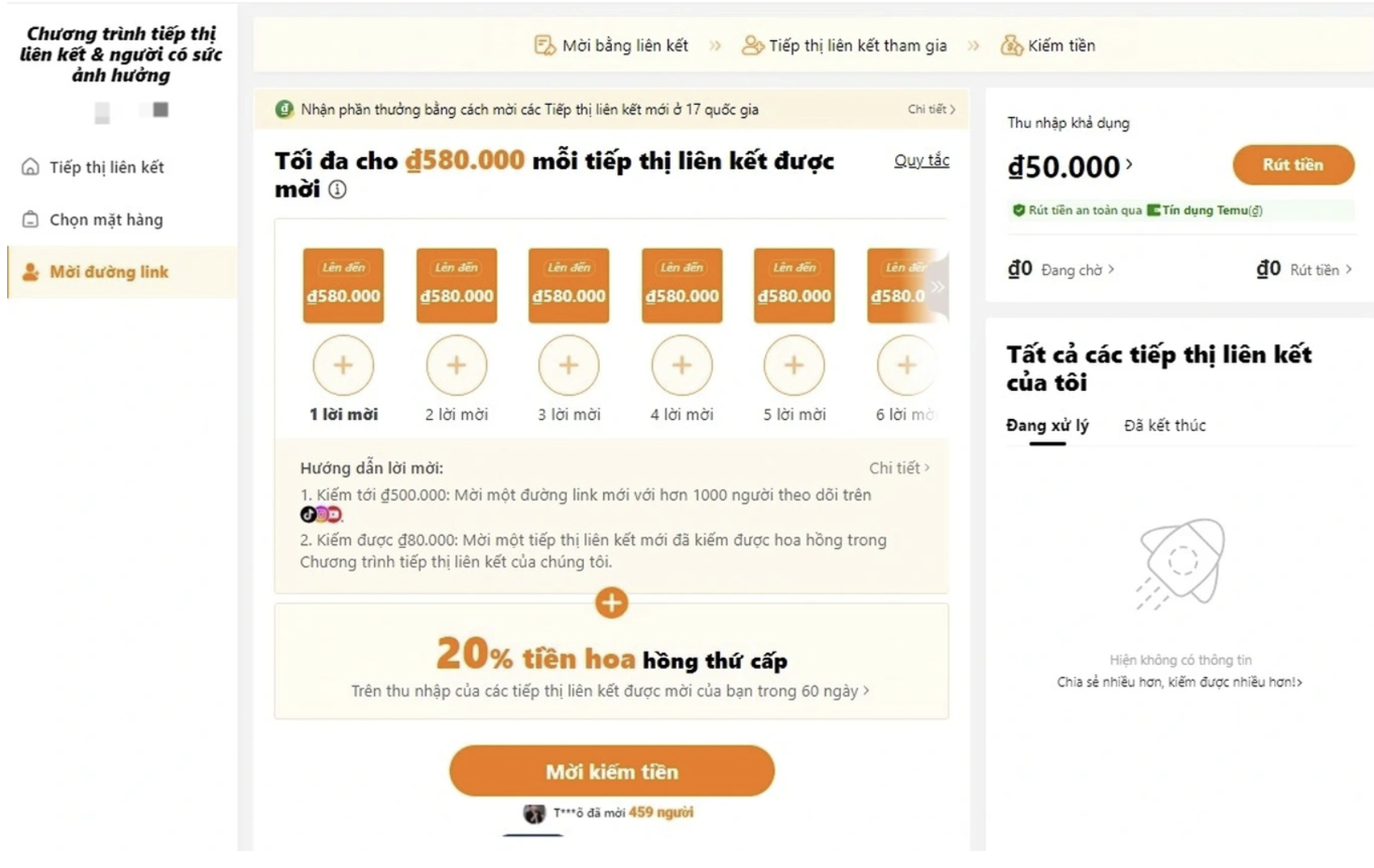Click the 'Mời bằng liên kết' step icon
The height and width of the screenshot is (868, 1374).
coord(545,45)
